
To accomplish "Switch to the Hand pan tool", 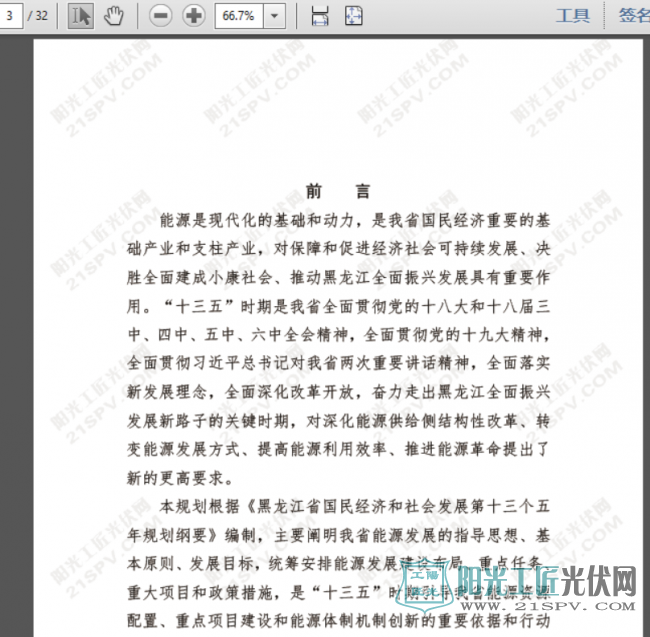I will pyautogui.click(x=114, y=15).
